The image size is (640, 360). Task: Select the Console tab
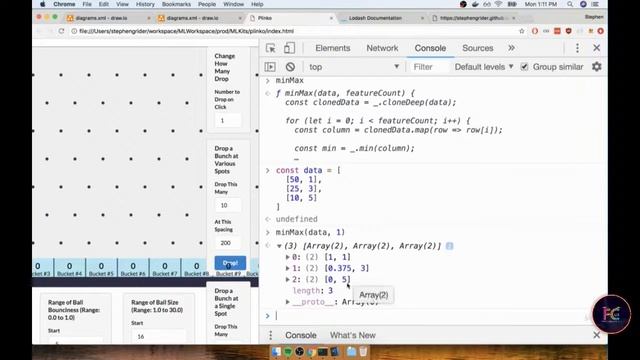430,48
